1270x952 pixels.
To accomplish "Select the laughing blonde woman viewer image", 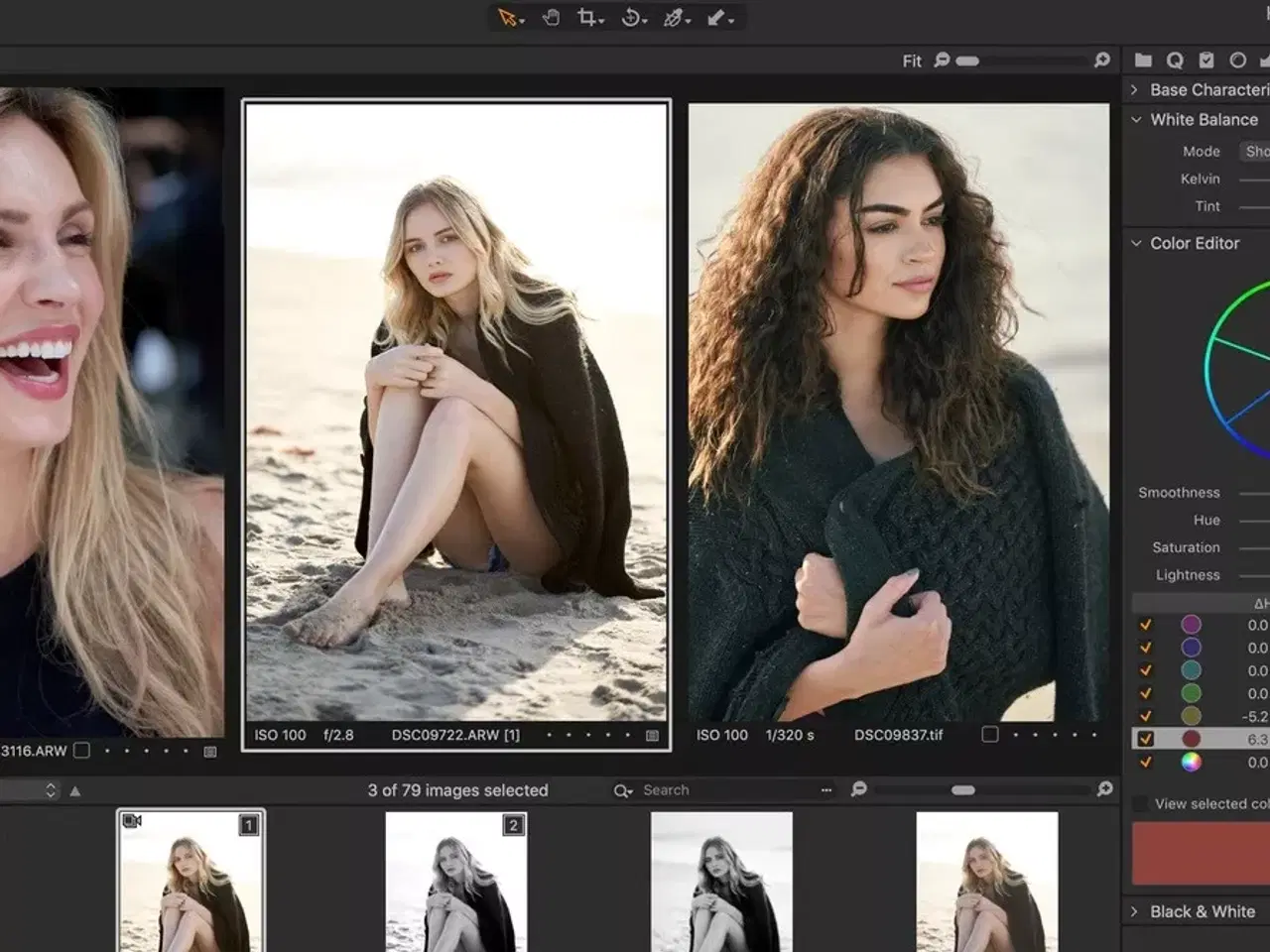I will 111,413.
